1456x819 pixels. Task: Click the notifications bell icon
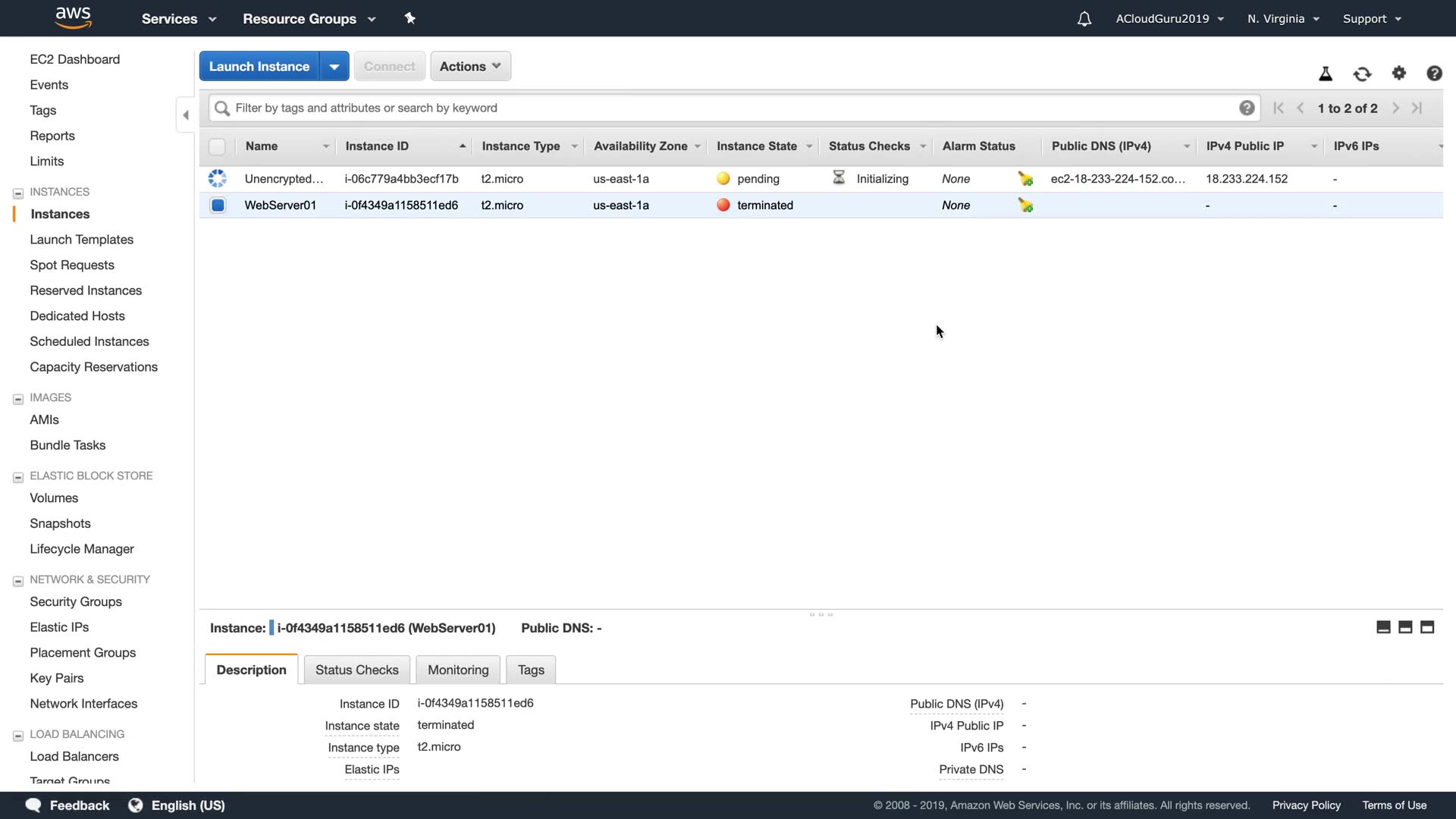pyautogui.click(x=1084, y=19)
